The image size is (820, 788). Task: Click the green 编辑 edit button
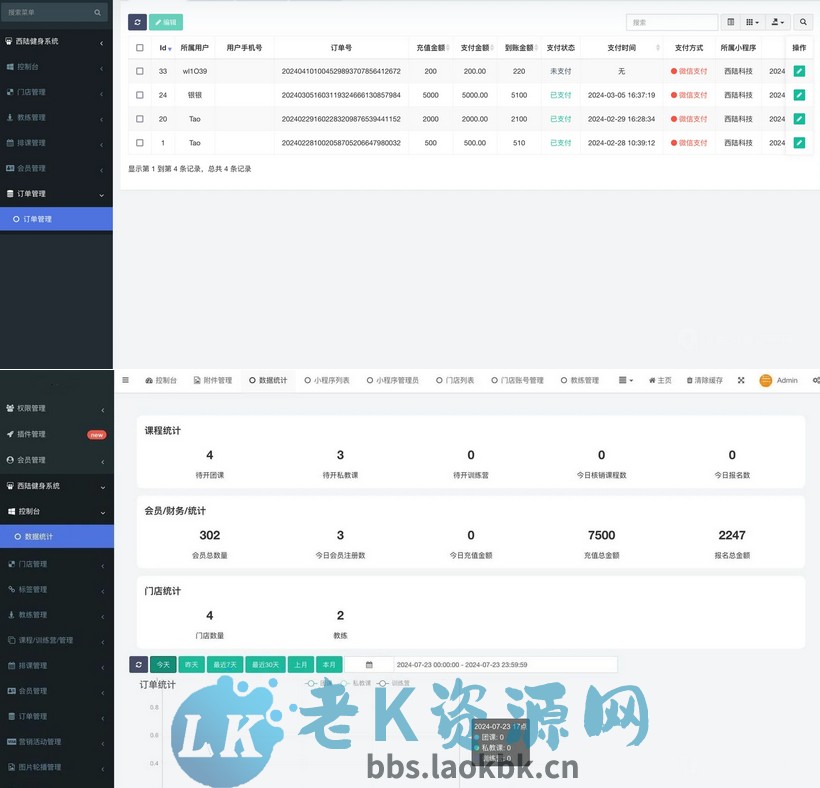(165, 21)
